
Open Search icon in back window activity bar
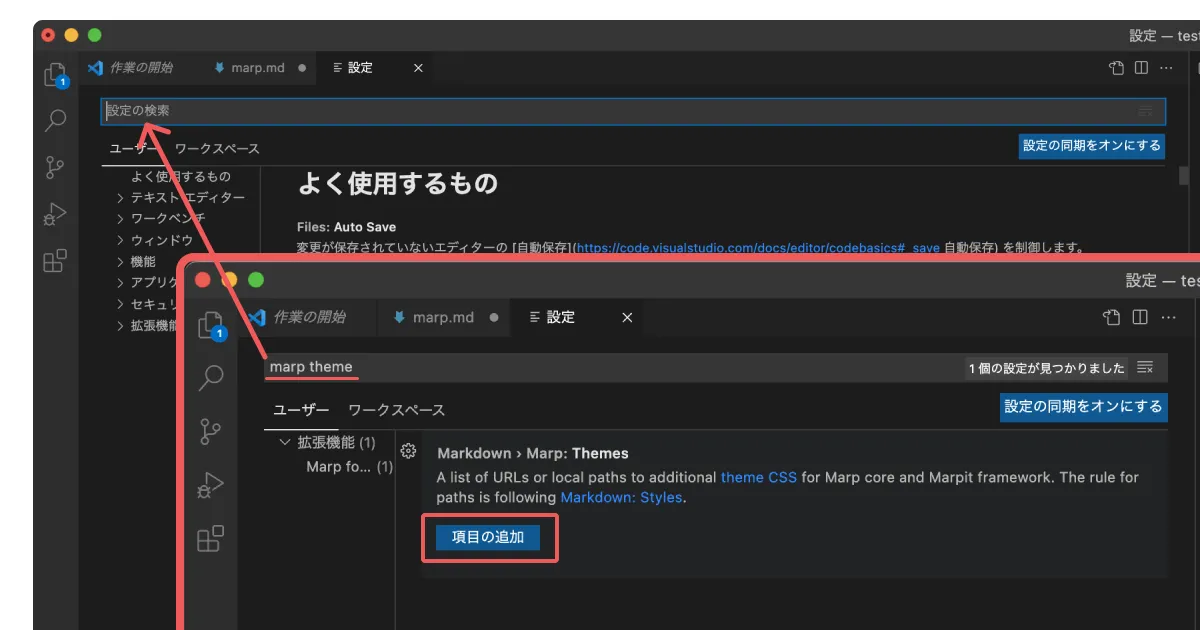point(56,121)
